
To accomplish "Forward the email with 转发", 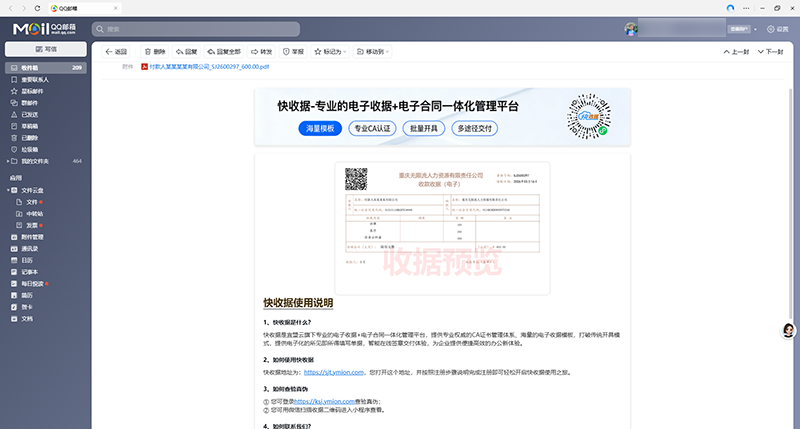I will 261,51.
